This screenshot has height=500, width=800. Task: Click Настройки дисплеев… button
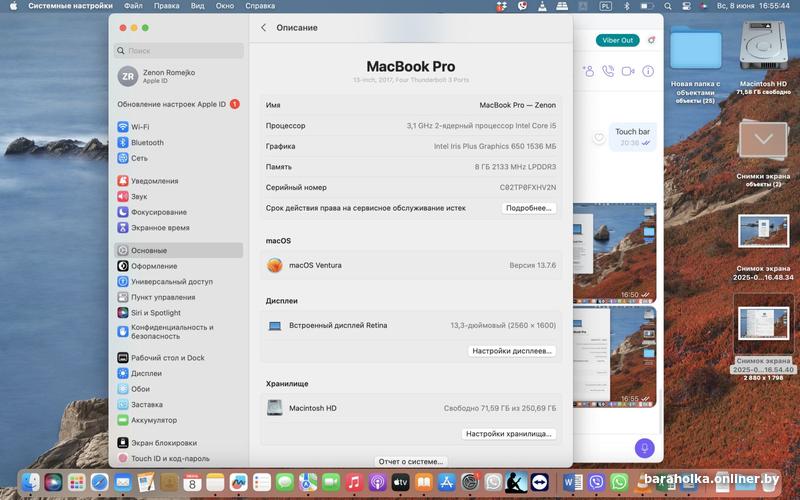point(512,351)
